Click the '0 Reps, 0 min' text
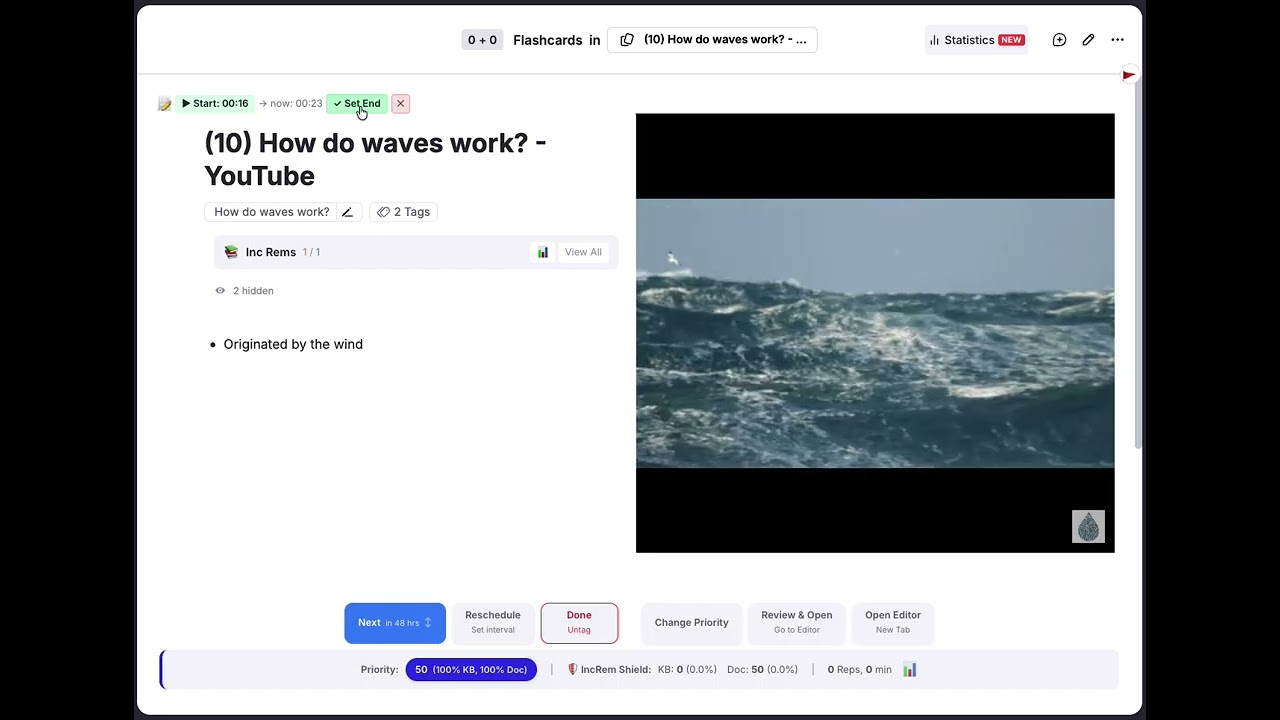Image resolution: width=1280 pixels, height=720 pixels. tap(859, 670)
